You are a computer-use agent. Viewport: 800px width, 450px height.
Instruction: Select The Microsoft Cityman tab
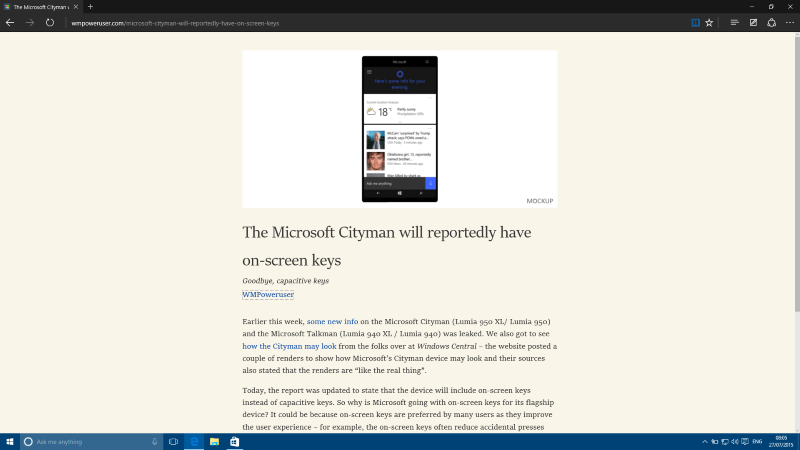(x=41, y=7)
